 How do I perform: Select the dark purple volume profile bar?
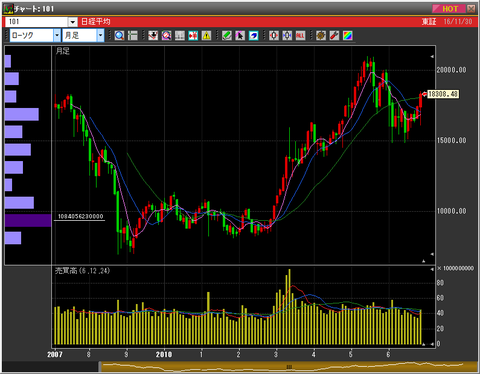28,221
